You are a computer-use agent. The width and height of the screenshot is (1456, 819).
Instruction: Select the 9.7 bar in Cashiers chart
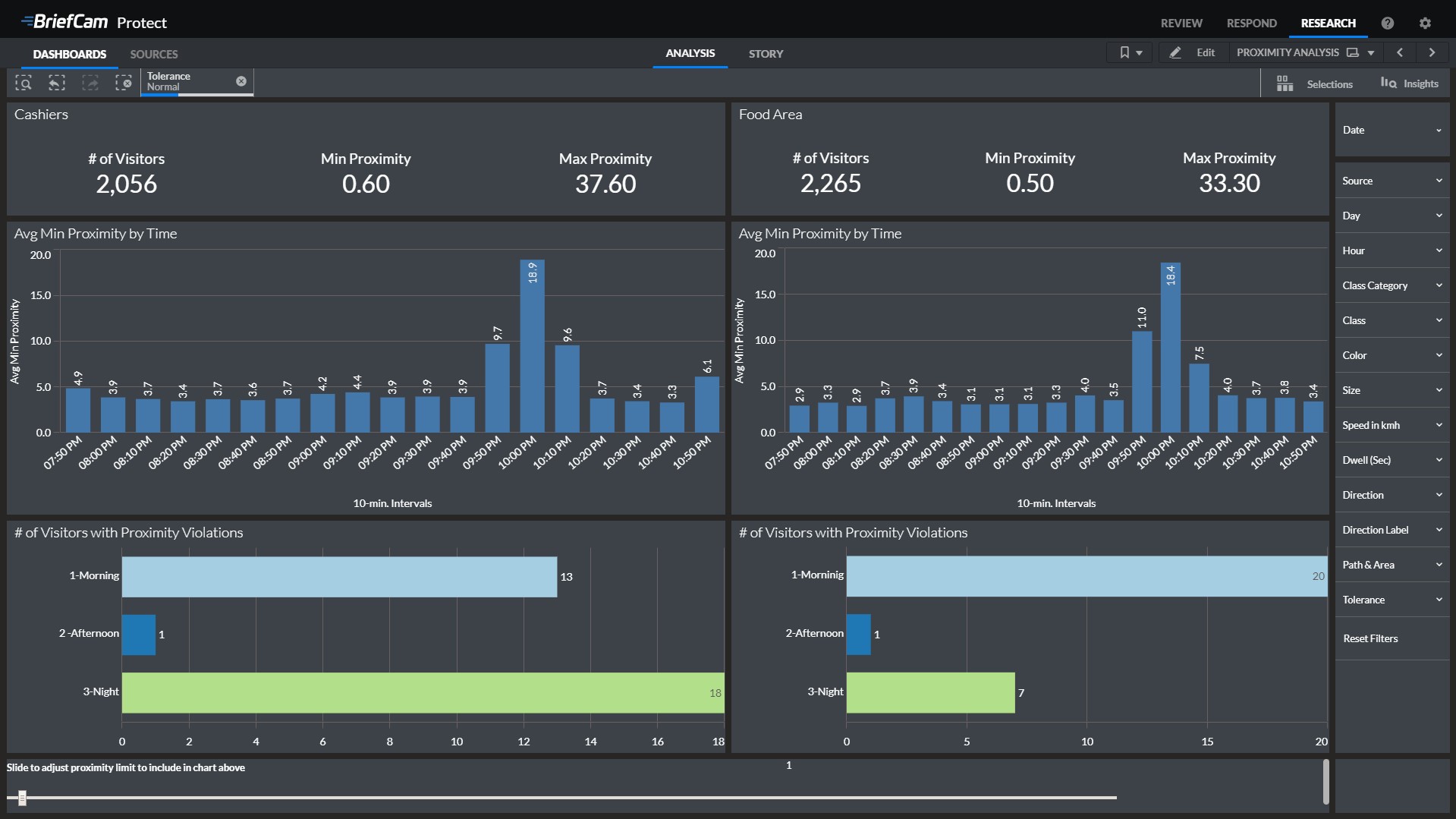(x=497, y=388)
